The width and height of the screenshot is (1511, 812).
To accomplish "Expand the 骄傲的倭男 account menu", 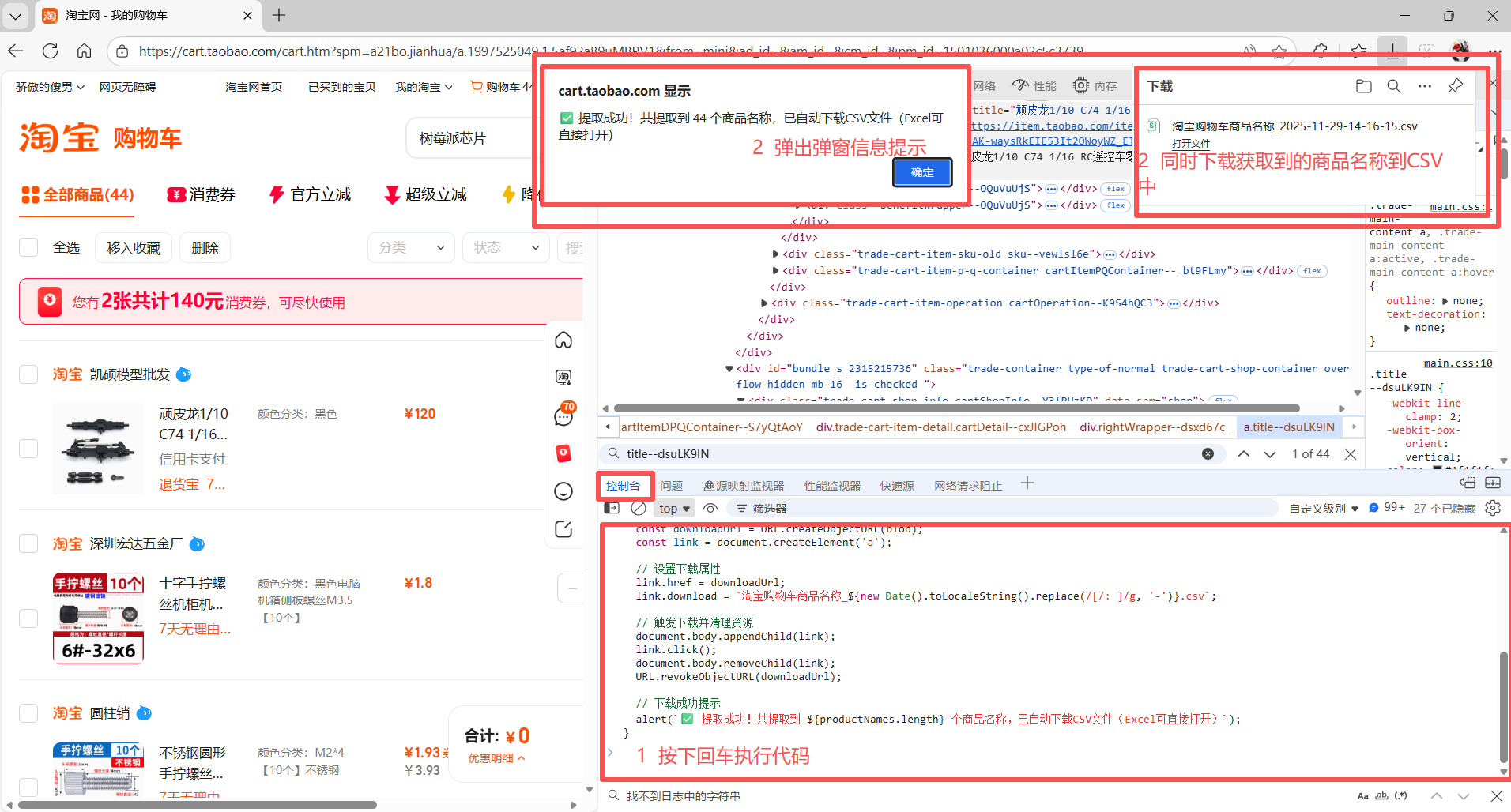I will tap(50, 87).
